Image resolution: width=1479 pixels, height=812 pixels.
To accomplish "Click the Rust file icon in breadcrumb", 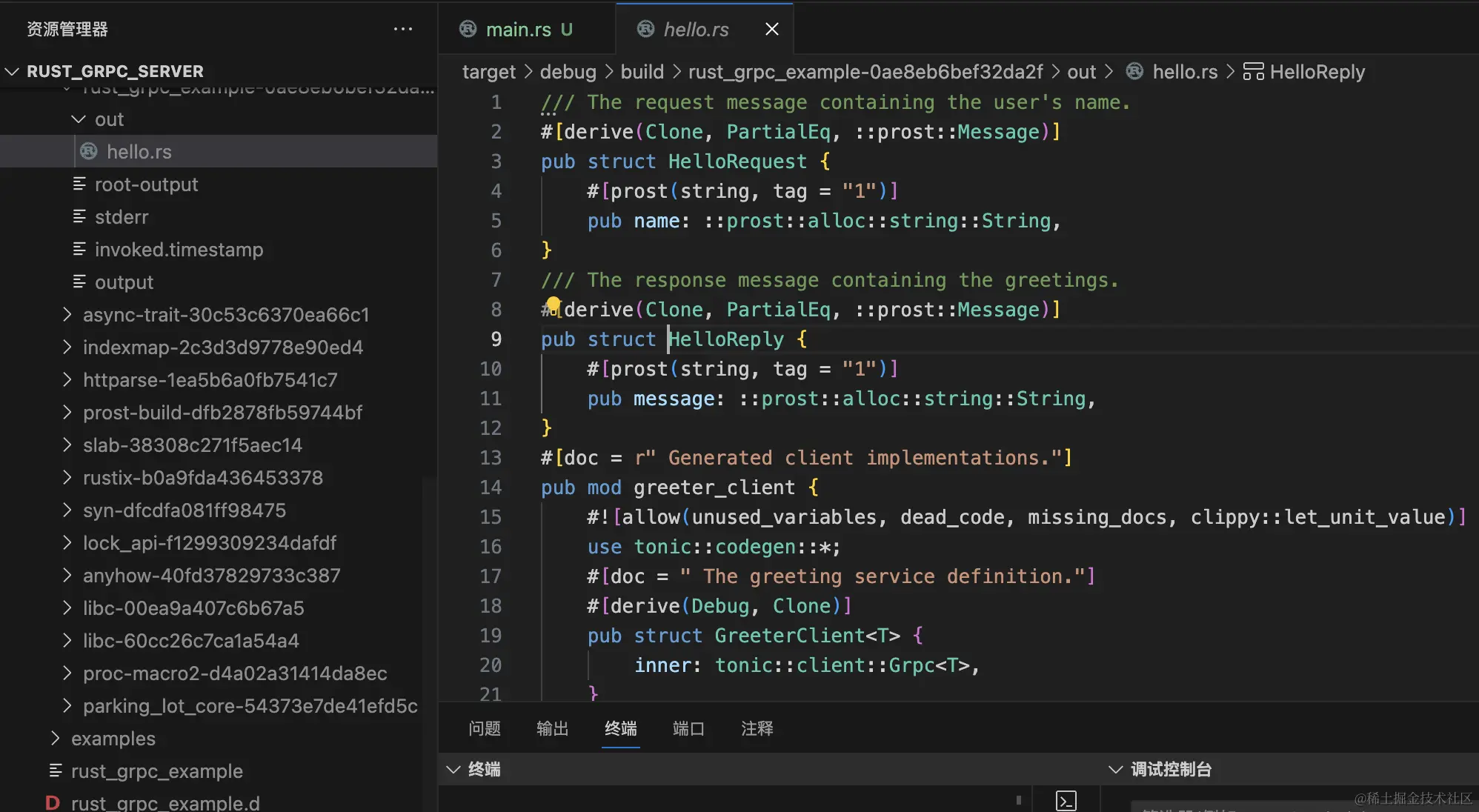I will pos(1134,72).
